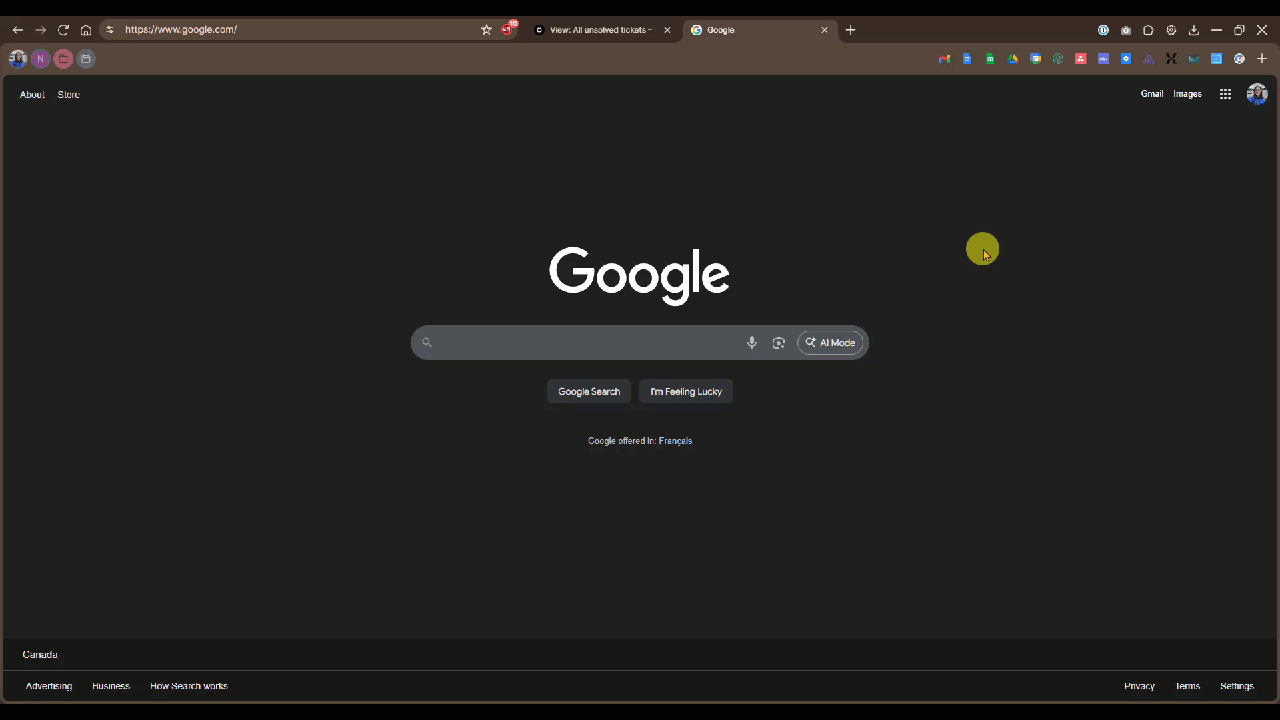The height and width of the screenshot is (720, 1280).
Task: Click the address bar URL
Action: coord(181,30)
